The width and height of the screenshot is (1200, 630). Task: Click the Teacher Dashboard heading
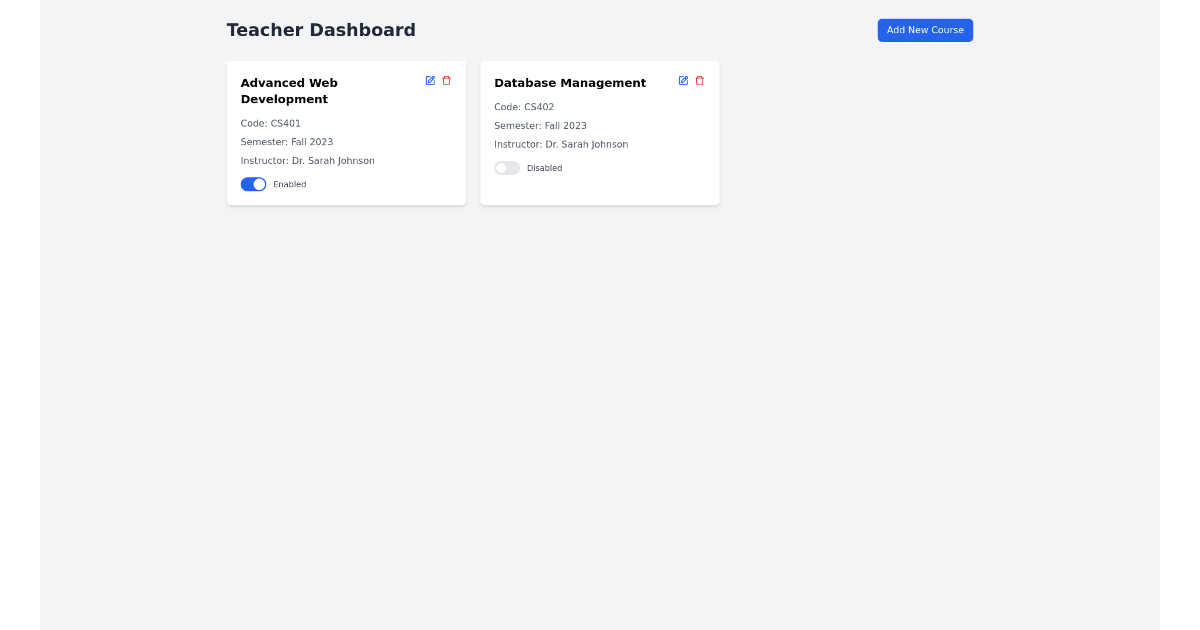(x=321, y=30)
